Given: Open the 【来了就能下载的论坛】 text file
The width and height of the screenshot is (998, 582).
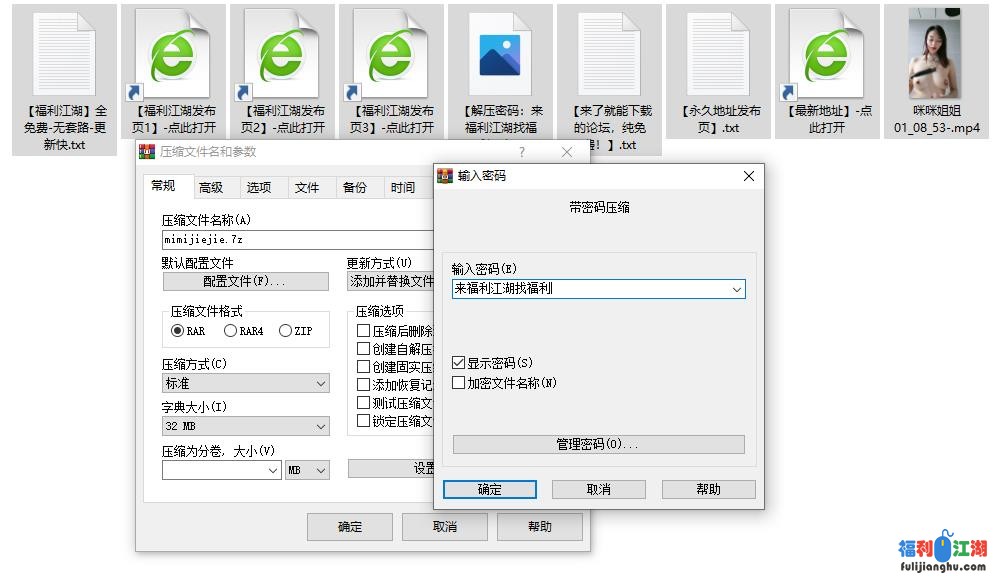Looking at the screenshot, I should pyautogui.click(x=609, y=55).
